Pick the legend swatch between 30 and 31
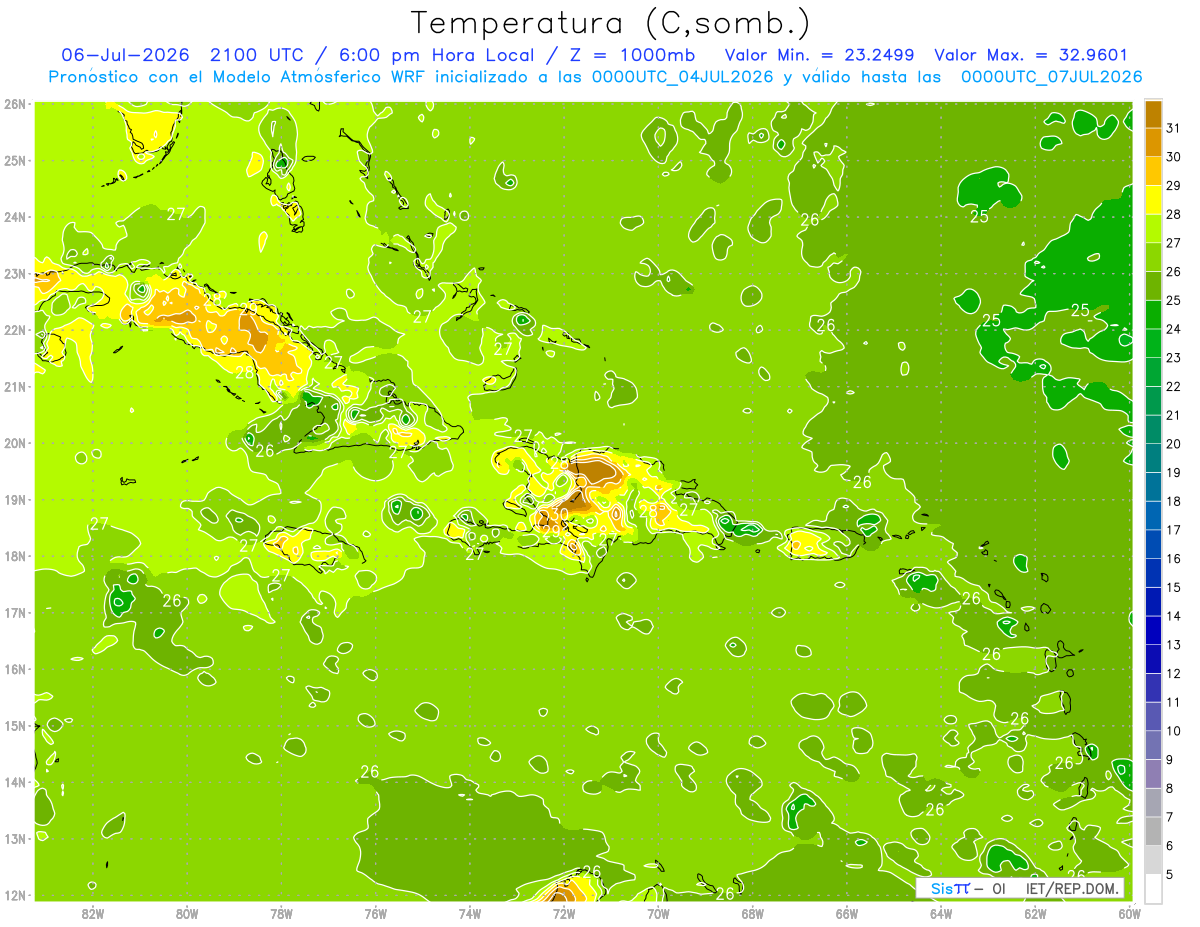1200x927 pixels. [1153, 142]
